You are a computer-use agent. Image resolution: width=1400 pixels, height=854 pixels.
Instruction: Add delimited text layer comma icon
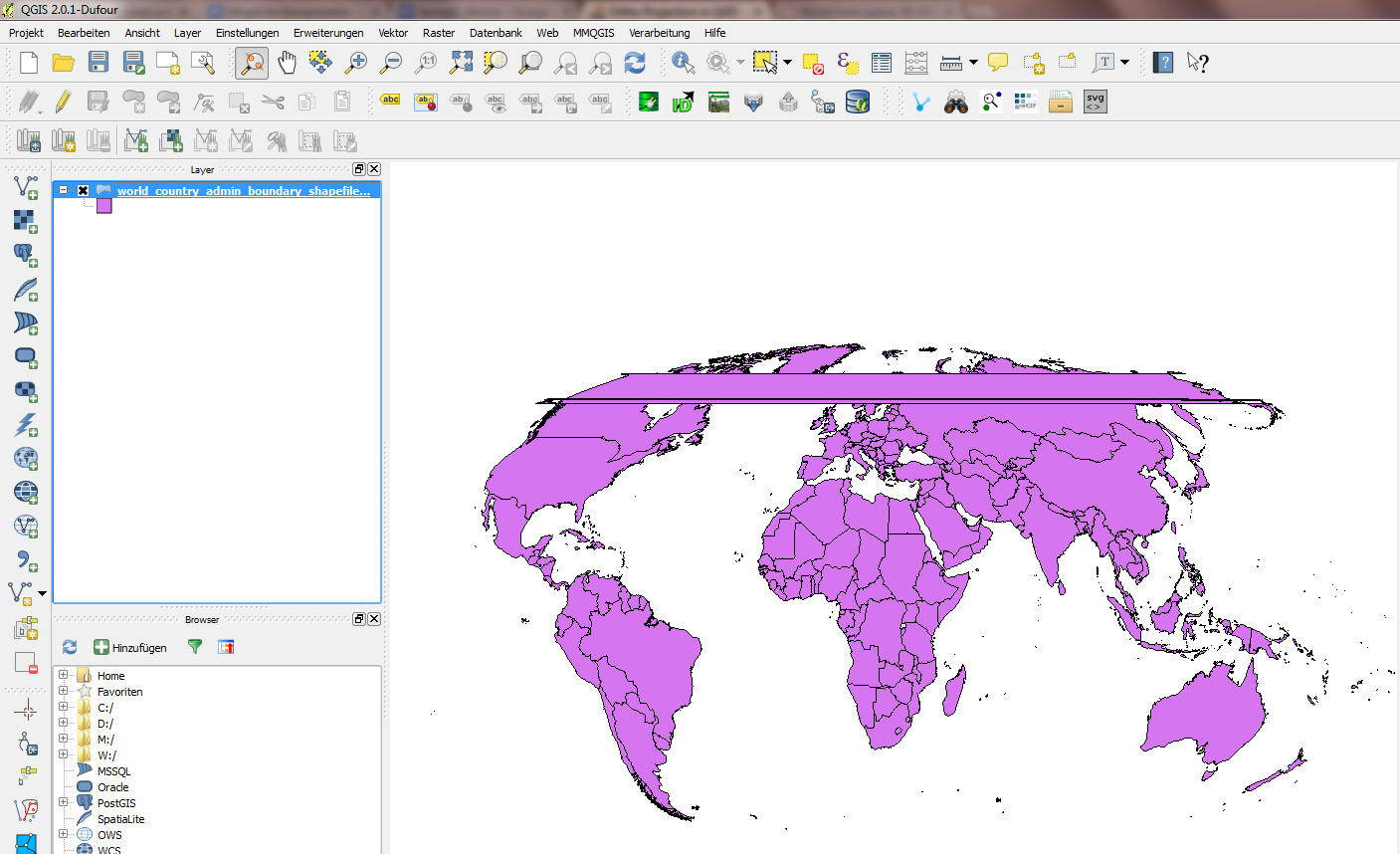click(x=26, y=560)
